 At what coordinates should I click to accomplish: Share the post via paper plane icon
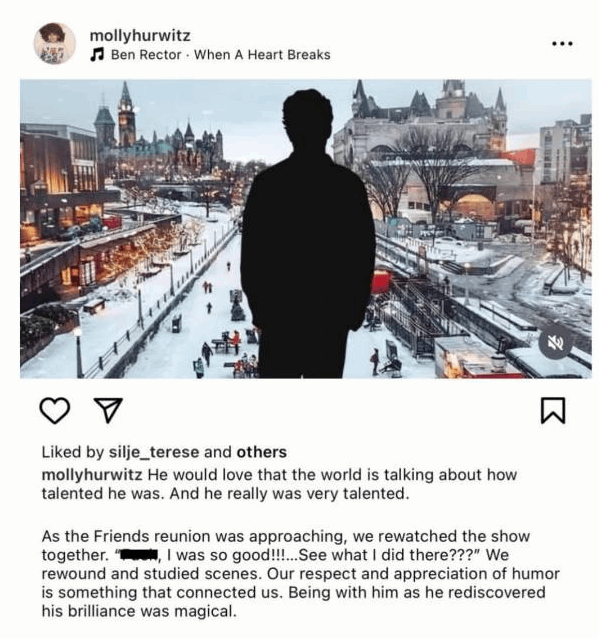click(x=108, y=410)
